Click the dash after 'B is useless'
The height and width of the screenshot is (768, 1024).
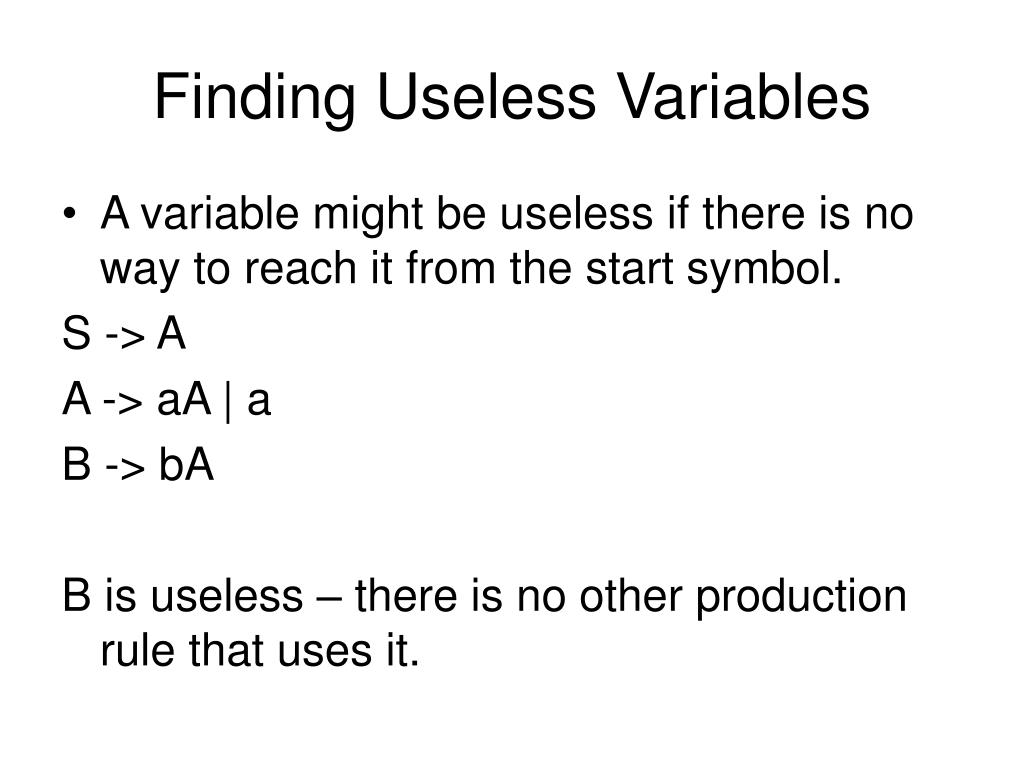pyautogui.click(x=329, y=598)
